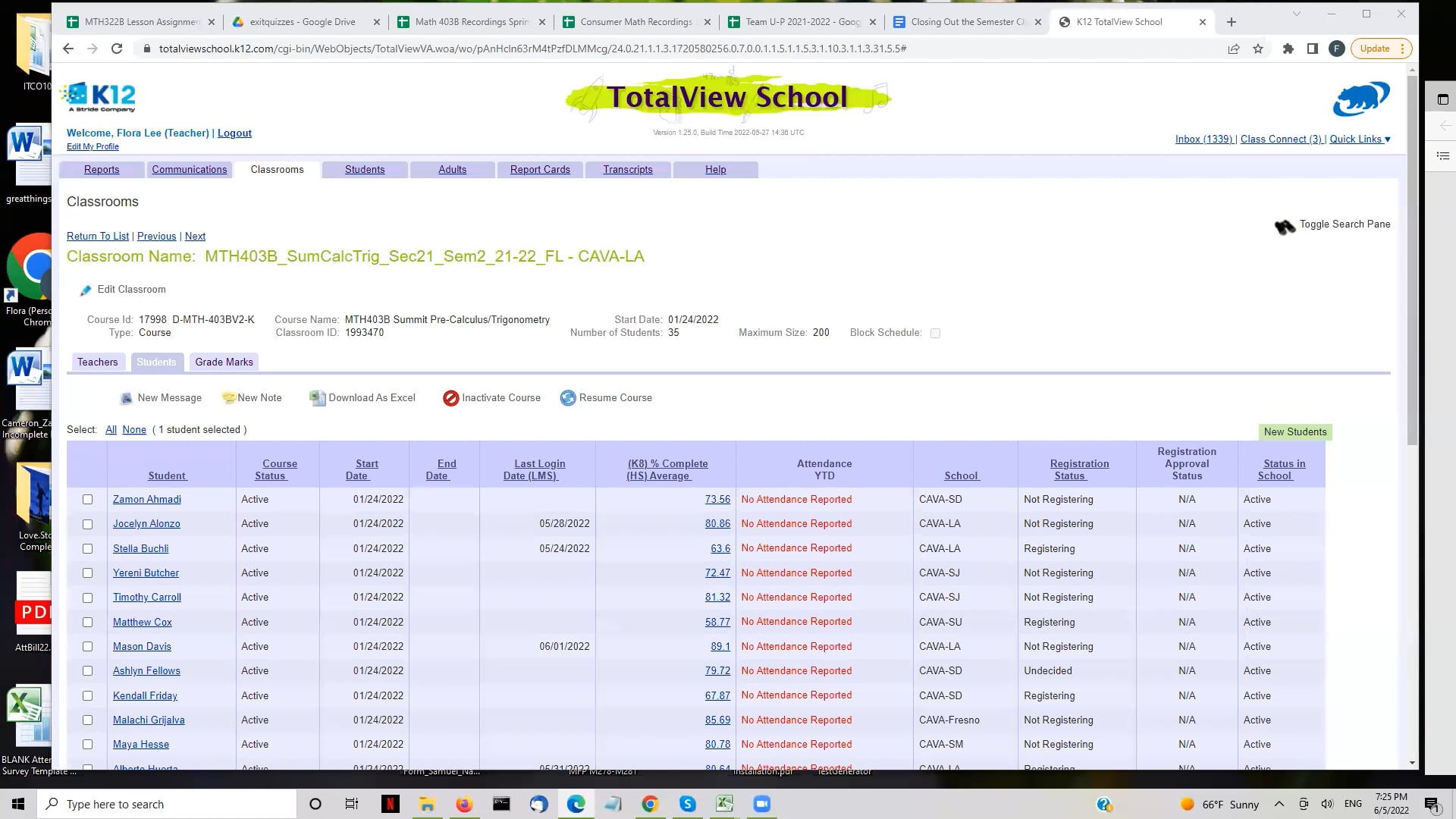Open the Update button's options menu
This screenshot has width=1456, height=819.
pyautogui.click(x=1401, y=48)
